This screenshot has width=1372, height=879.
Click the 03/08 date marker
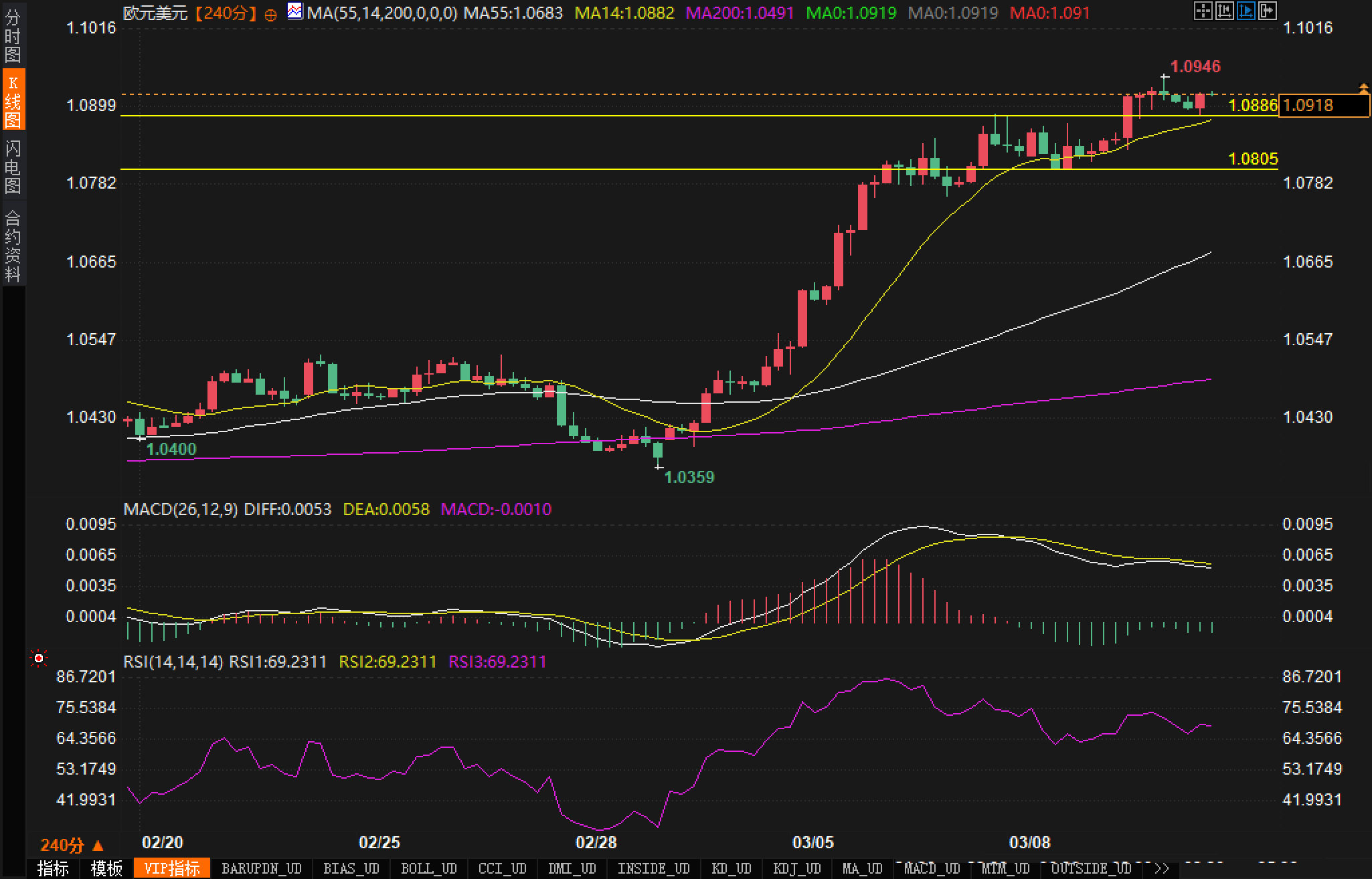pyautogui.click(x=1029, y=842)
